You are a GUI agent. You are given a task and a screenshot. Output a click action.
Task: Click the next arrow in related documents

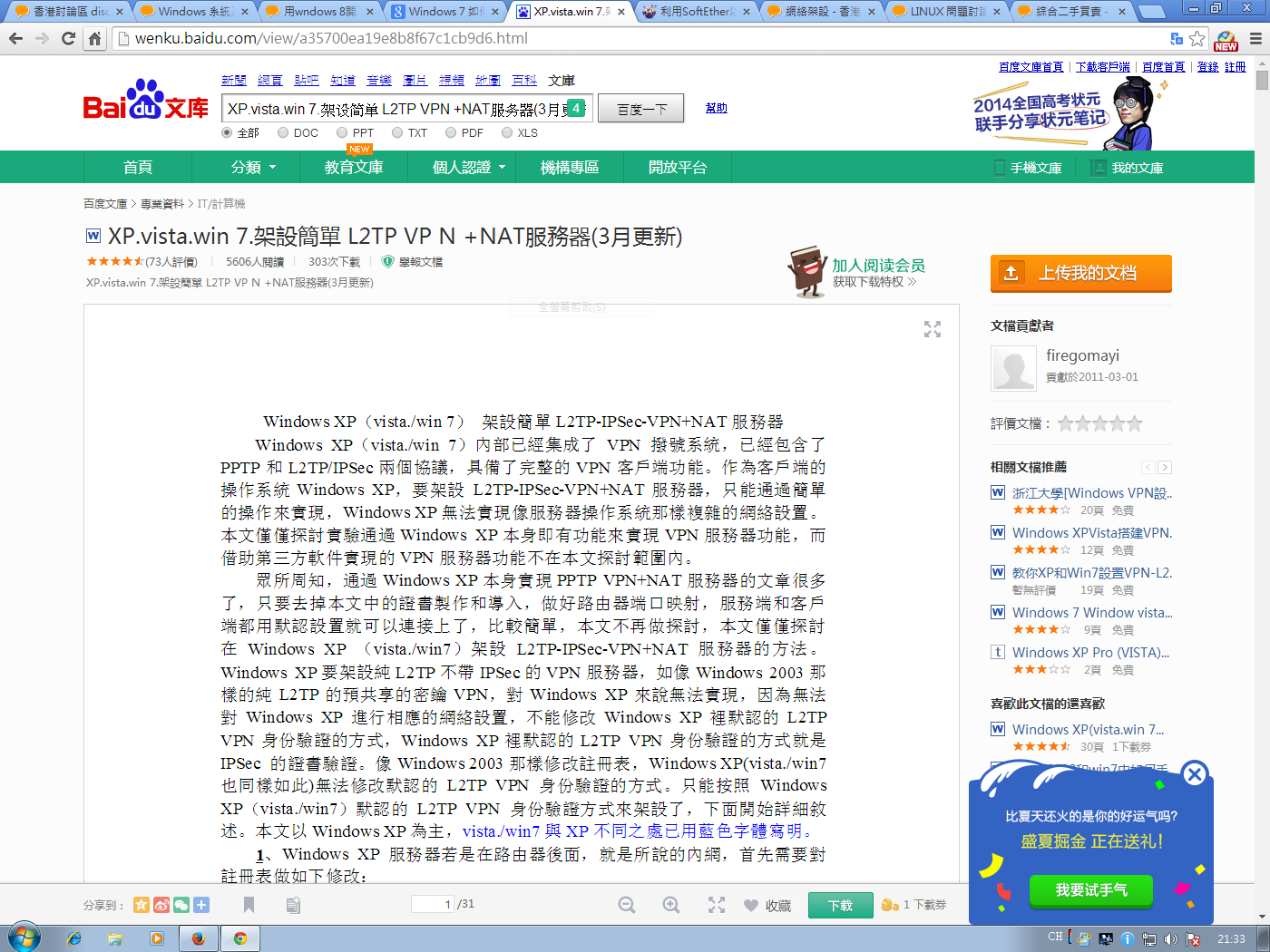pyautogui.click(x=1165, y=468)
